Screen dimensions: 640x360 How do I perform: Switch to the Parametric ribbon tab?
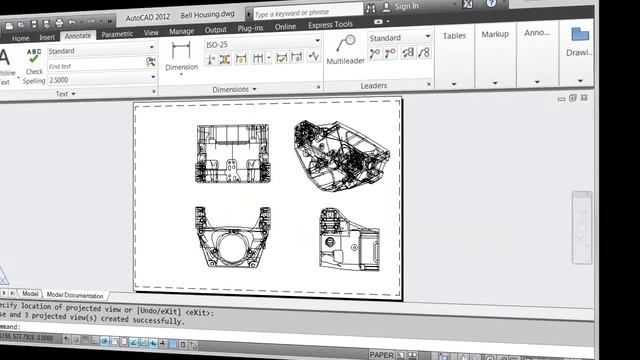point(117,34)
